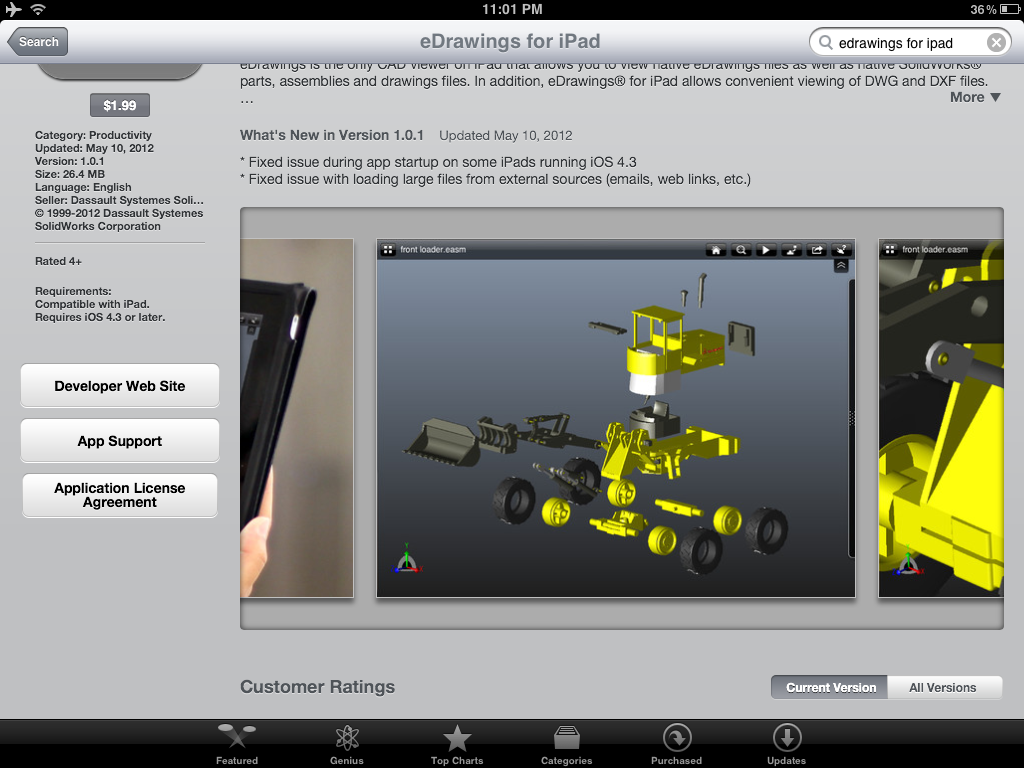This screenshot has width=1024, height=768.
Task: Tap 'Updated May 10, 2012' beside What's New
Action: click(x=505, y=135)
